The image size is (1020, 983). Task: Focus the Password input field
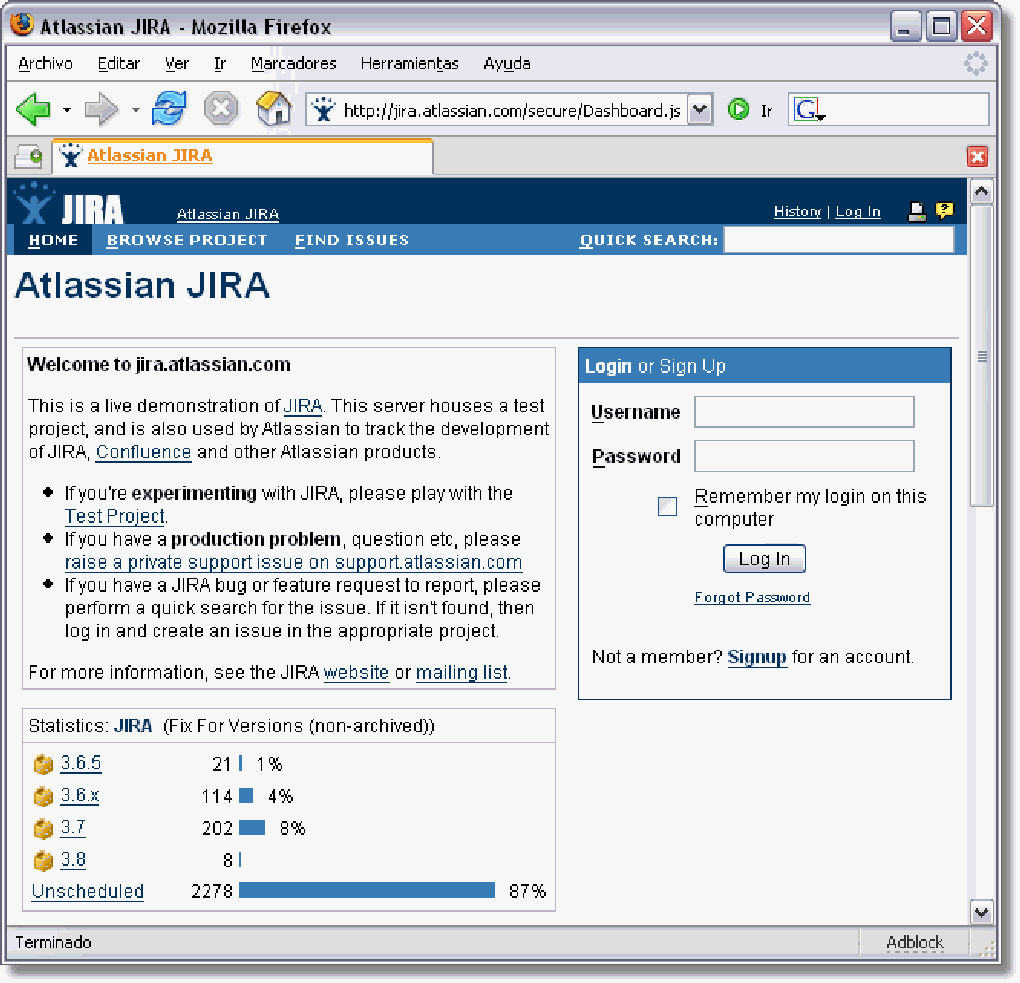[804, 456]
